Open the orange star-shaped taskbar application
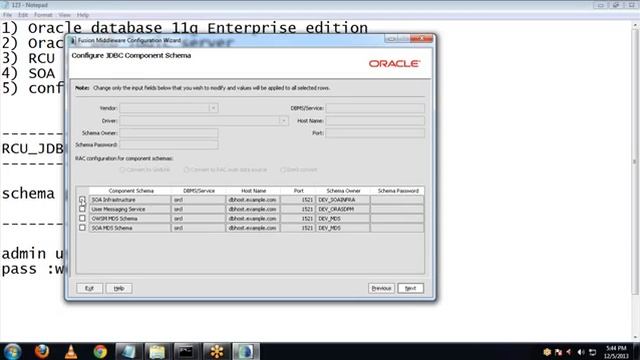This screenshot has height=360, width=640. point(216,351)
